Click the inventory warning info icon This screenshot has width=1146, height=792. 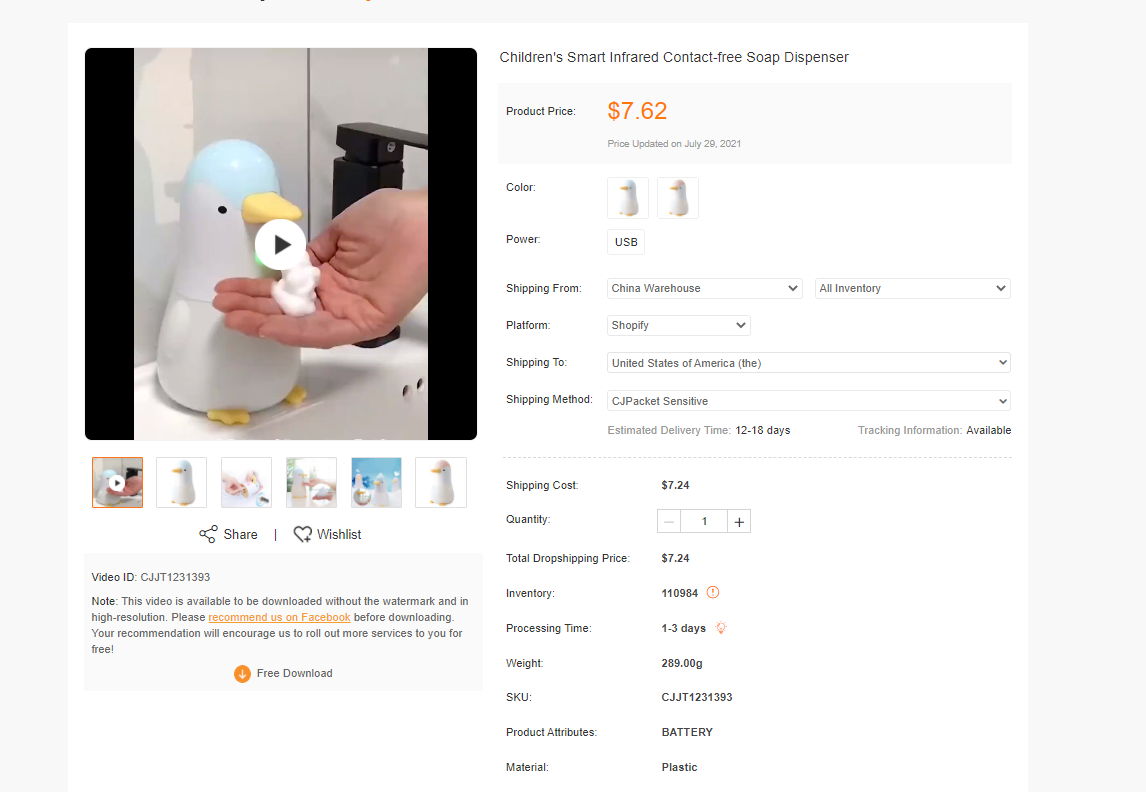tap(713, 593)
